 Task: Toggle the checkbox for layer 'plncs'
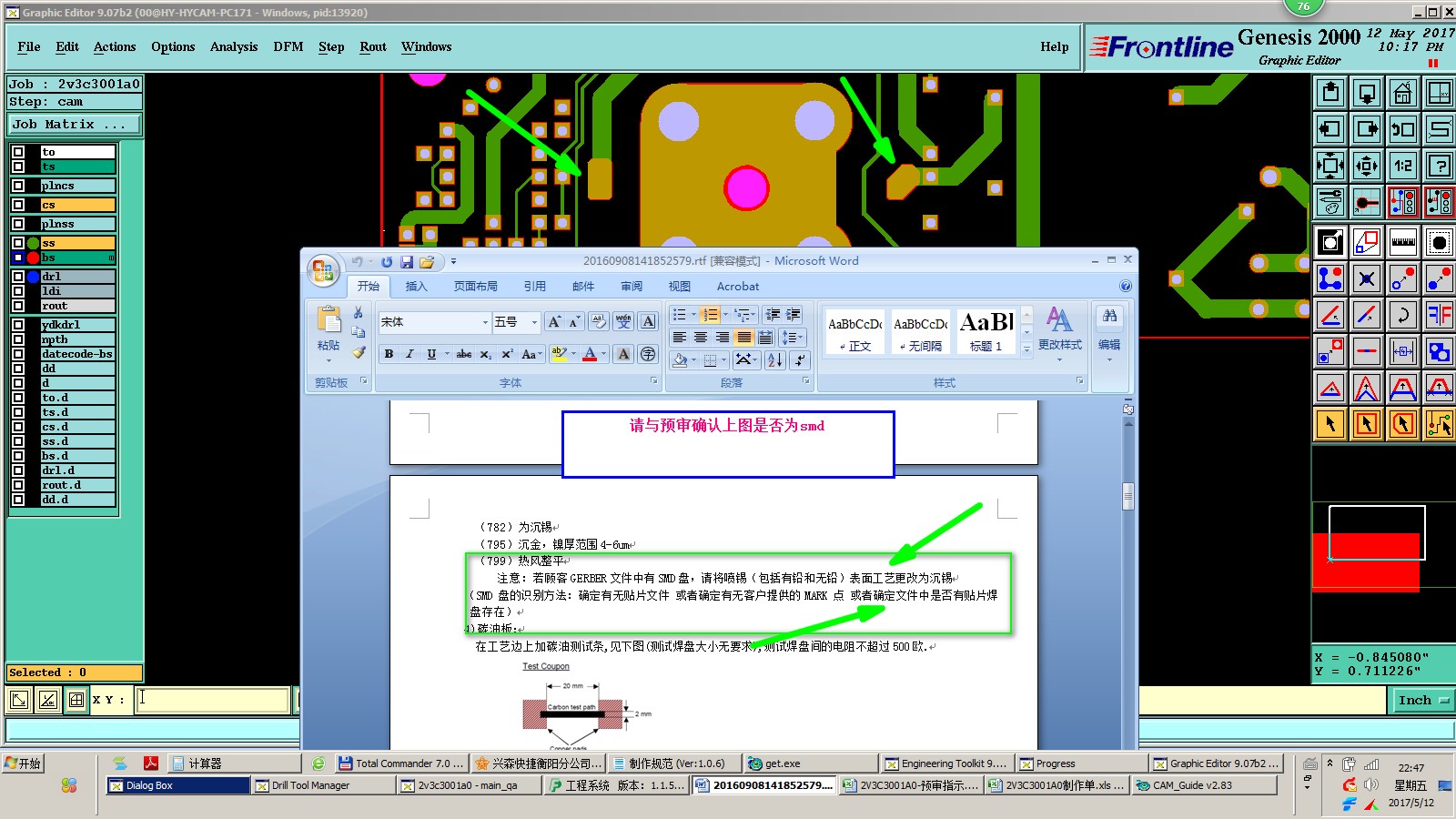point(18,186)
